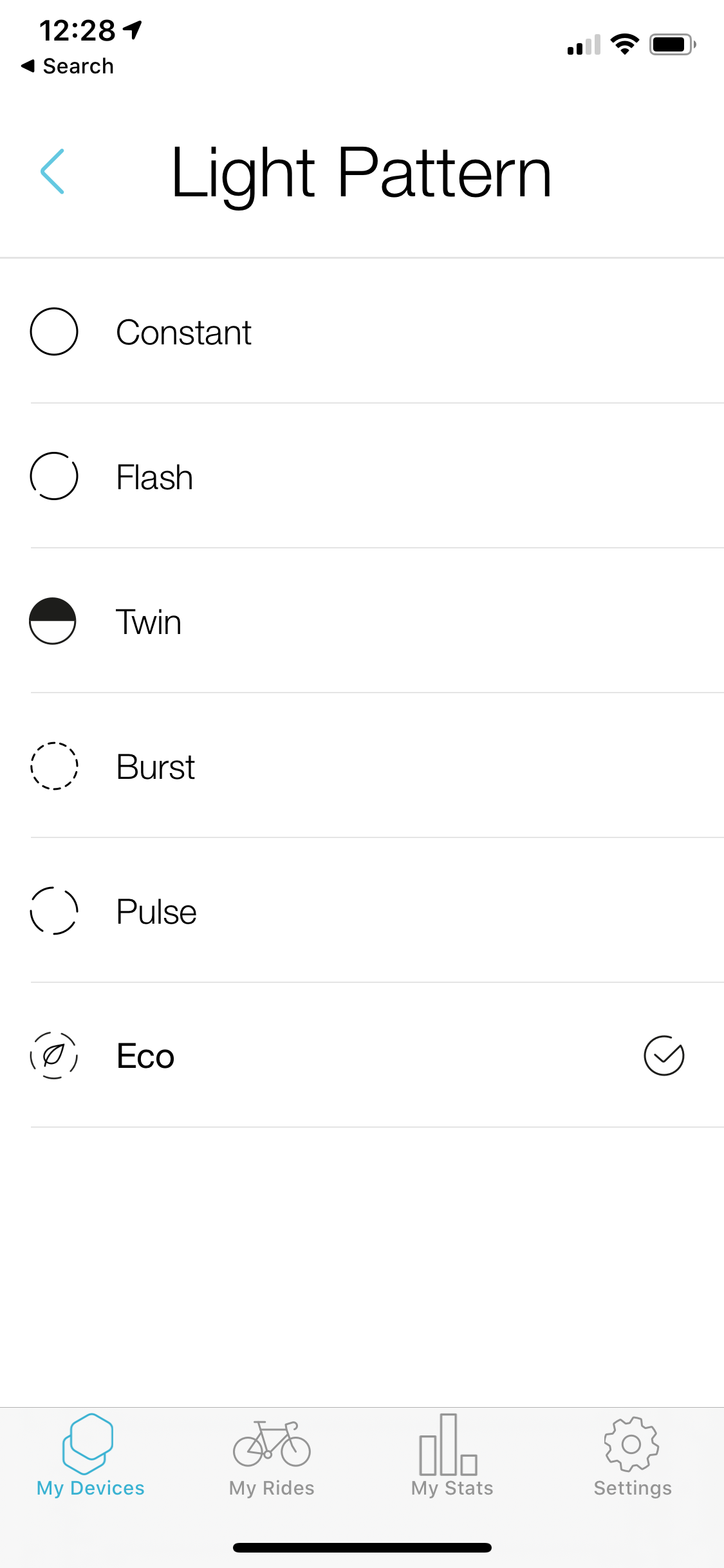This screenshot has height=1568, width=724.
Task: Tap the Settings gear icon
Action: pyautogui.click(x=631, y=1444)
